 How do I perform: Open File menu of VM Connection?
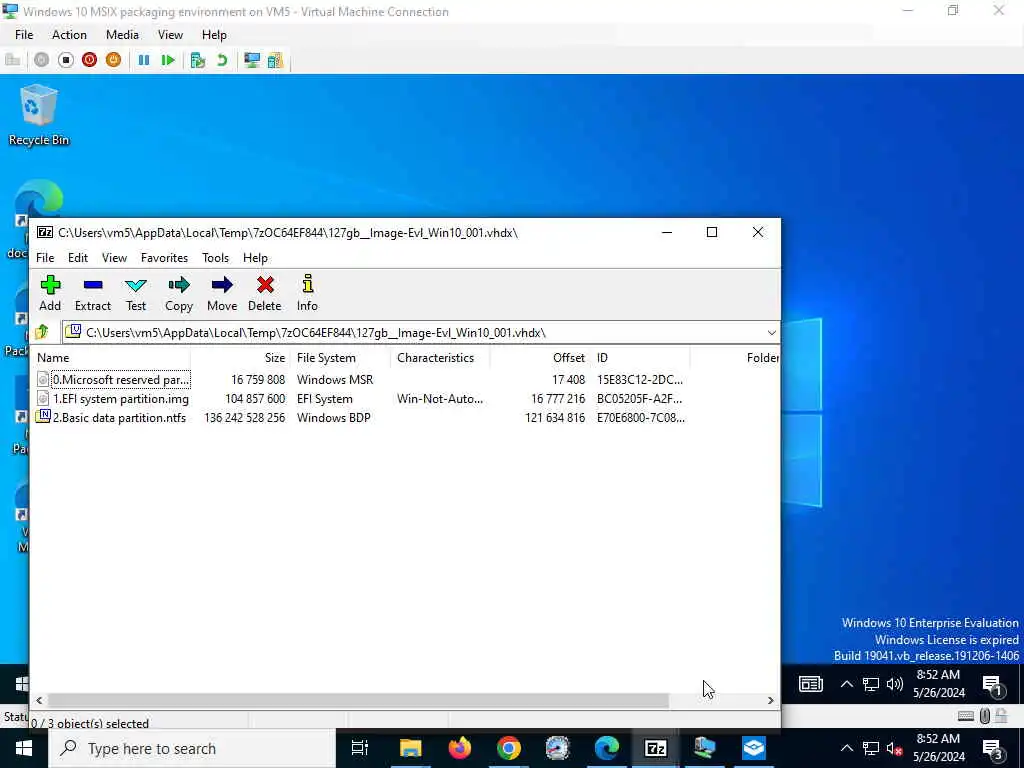[x=24, y=35]
